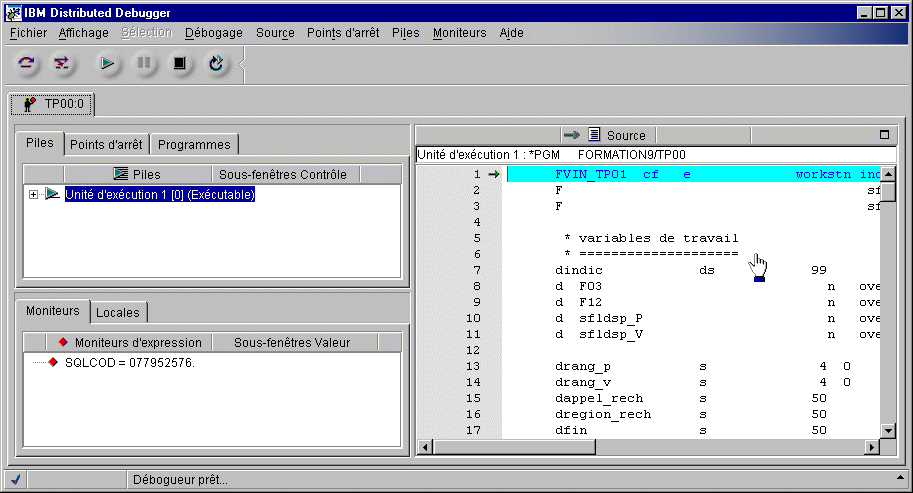Image resolution: width=913 pixels, height=493 pixels.
Task: Open the Débogage menu
Action: (x=213, y=33)
